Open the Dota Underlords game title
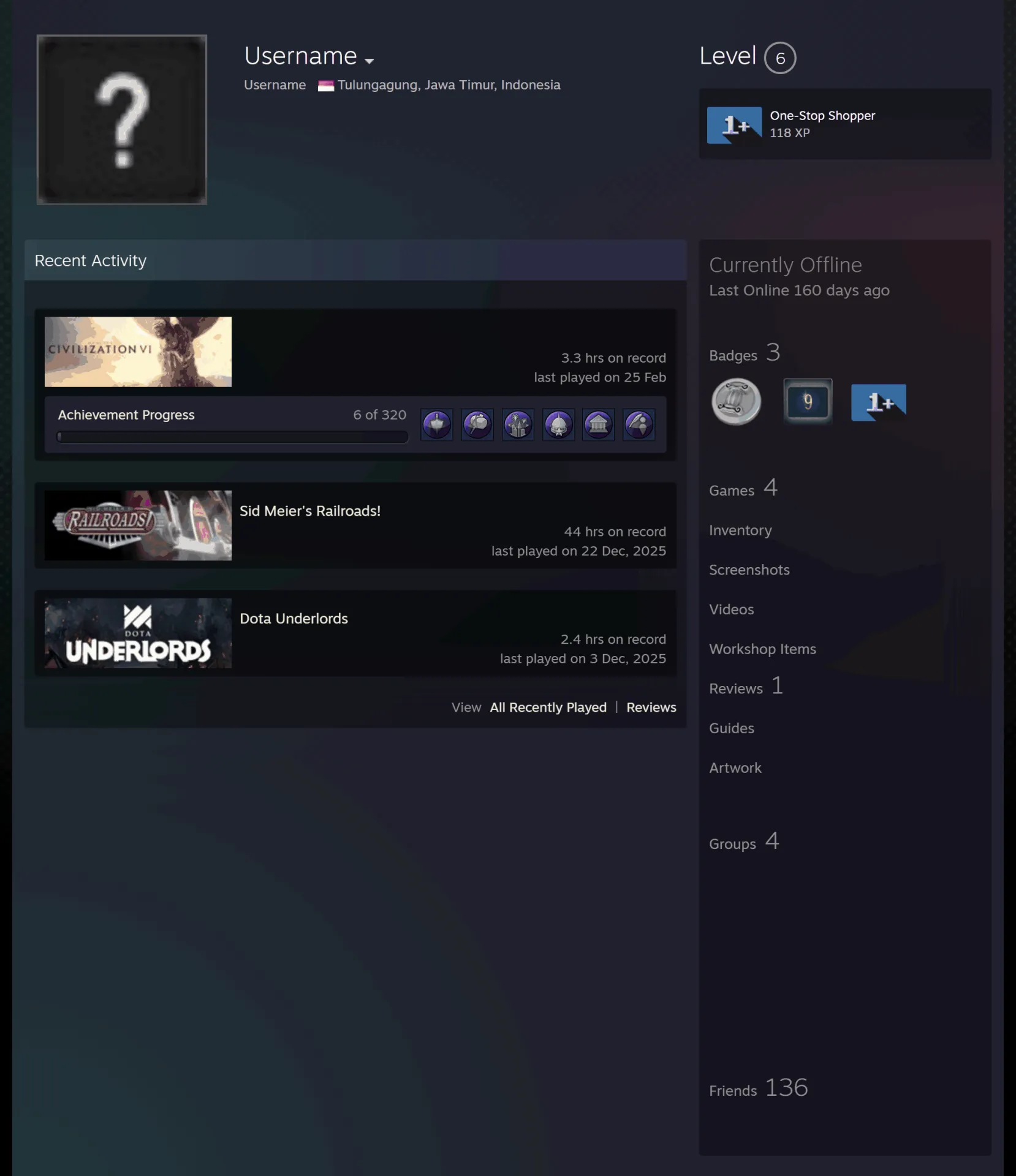1016x1176 pixels. coord(294,619)
